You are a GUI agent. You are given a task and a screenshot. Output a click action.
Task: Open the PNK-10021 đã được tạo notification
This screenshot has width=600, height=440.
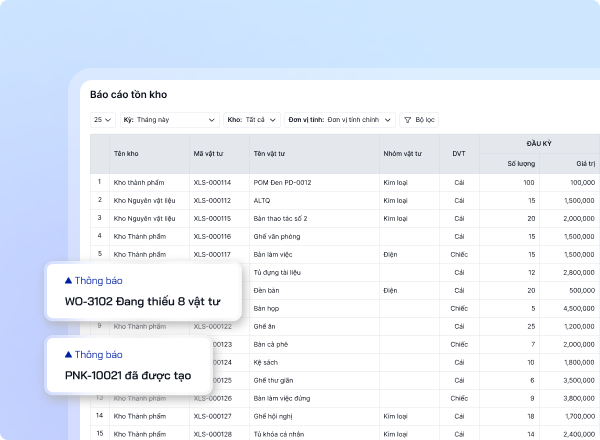[x=129, y=365]
